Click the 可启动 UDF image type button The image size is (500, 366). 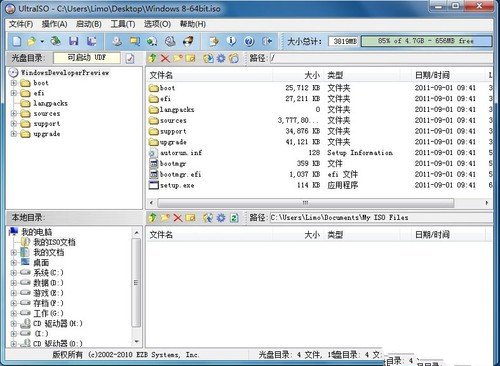87,58
